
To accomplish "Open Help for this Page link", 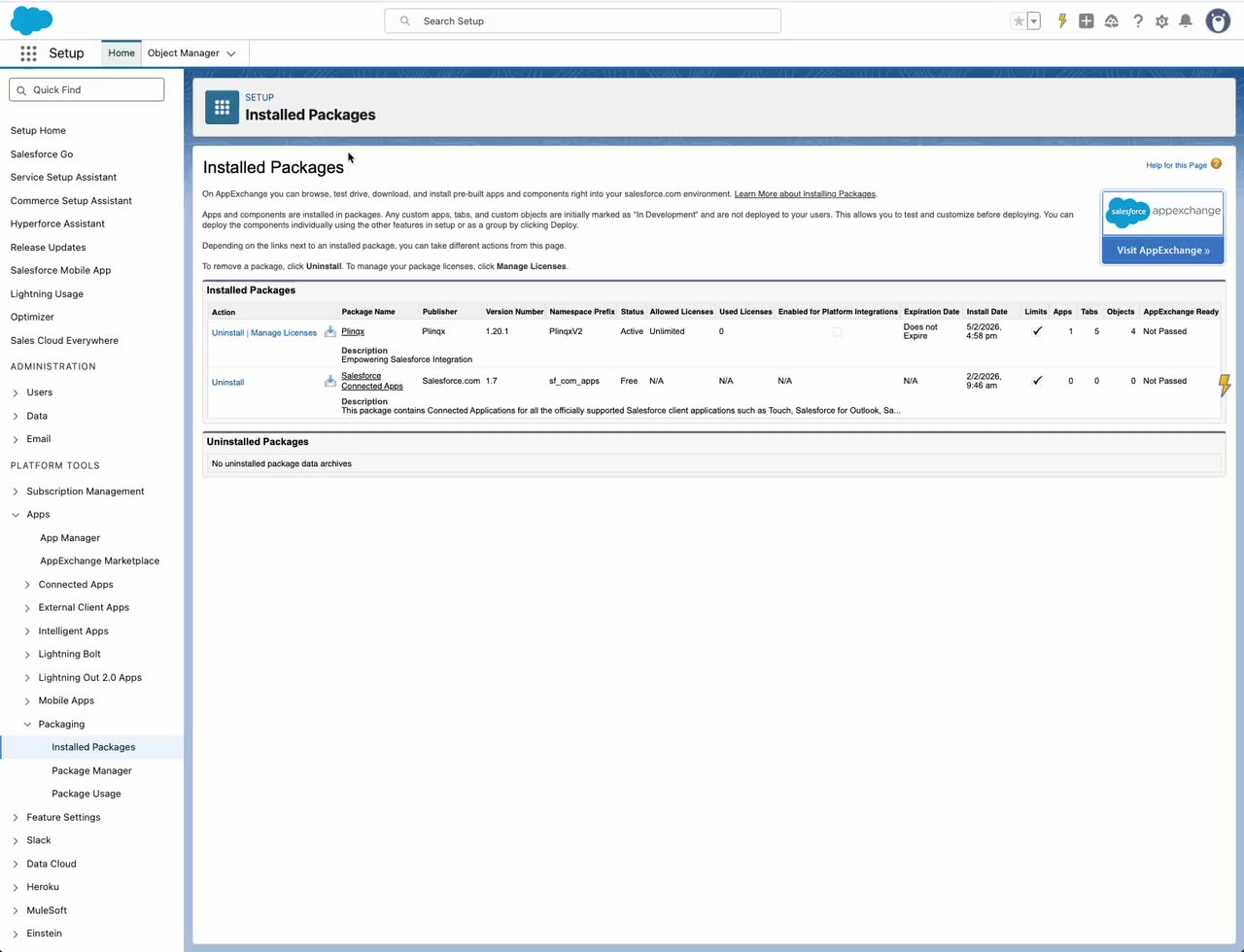I will tap(1176, 165).
